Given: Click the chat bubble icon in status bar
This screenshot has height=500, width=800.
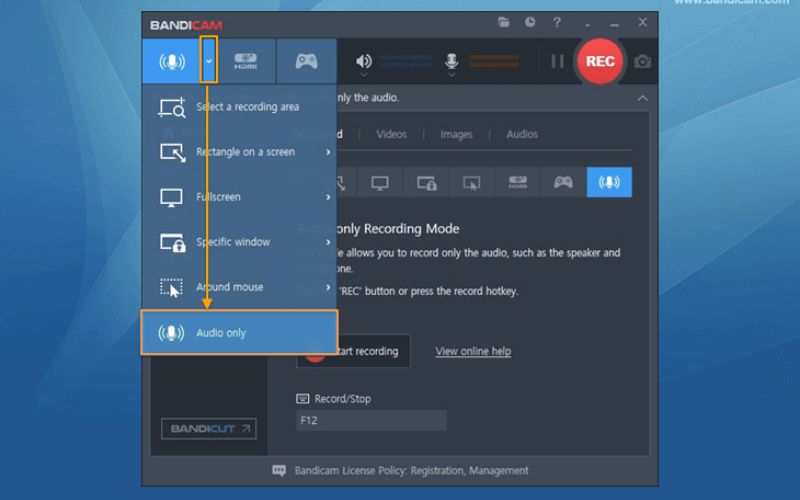Looking at the screenshot, I should pos(279,470).
